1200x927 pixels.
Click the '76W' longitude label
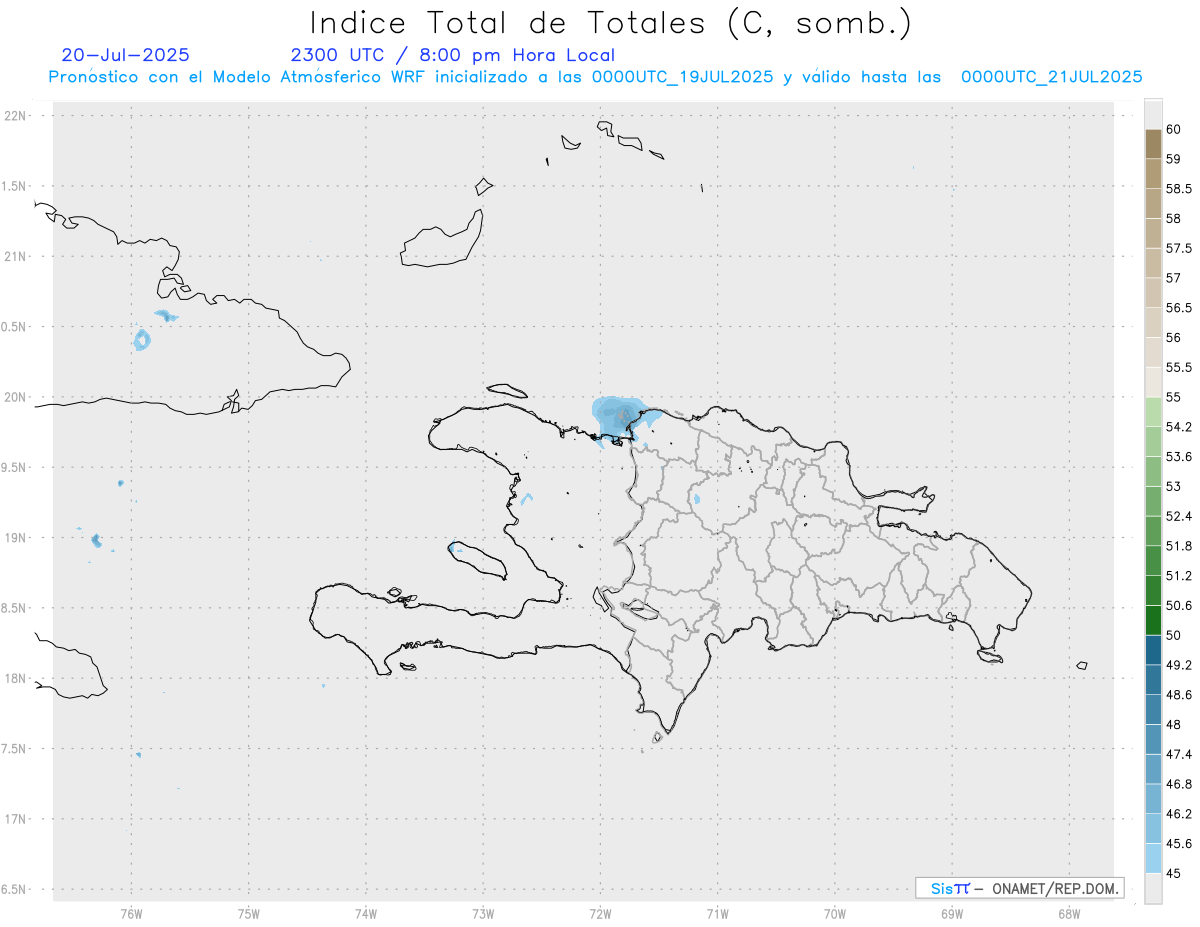point(131,913)
